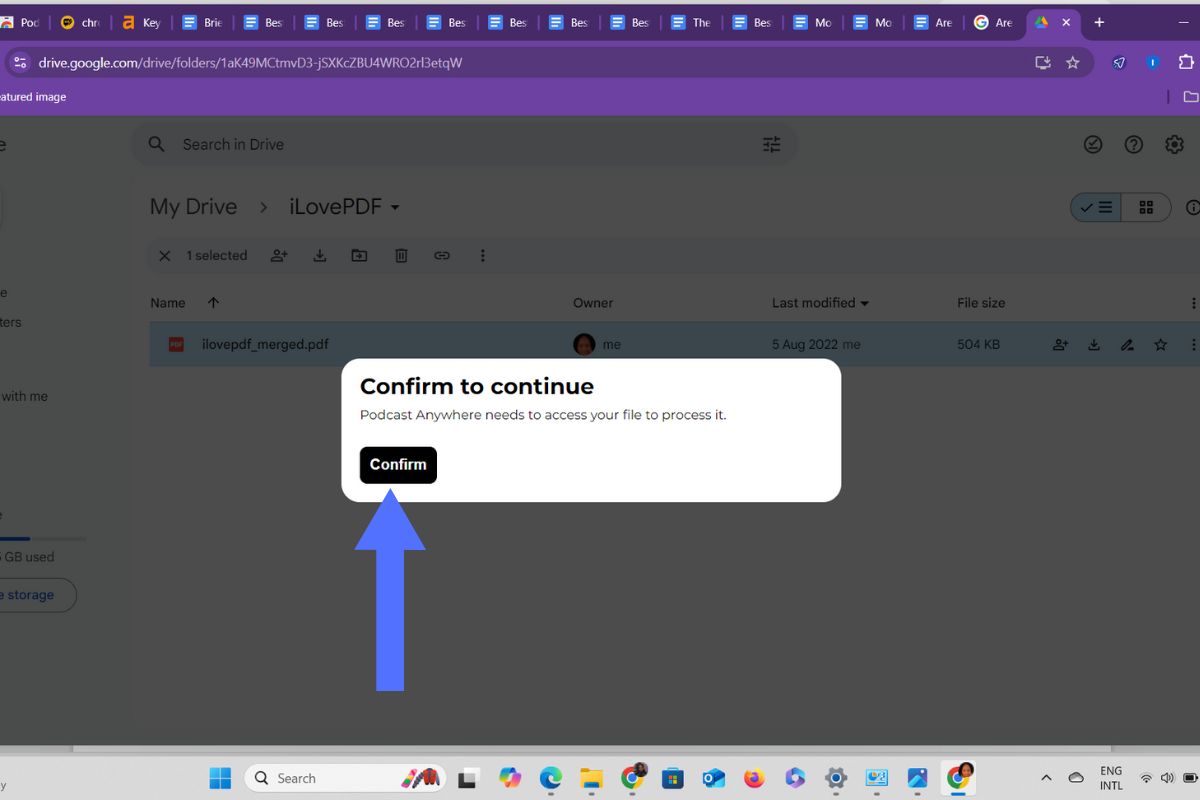Move the selected file to trash
The height and width of the screenshot is (800, 1200).
click(401, 256)
